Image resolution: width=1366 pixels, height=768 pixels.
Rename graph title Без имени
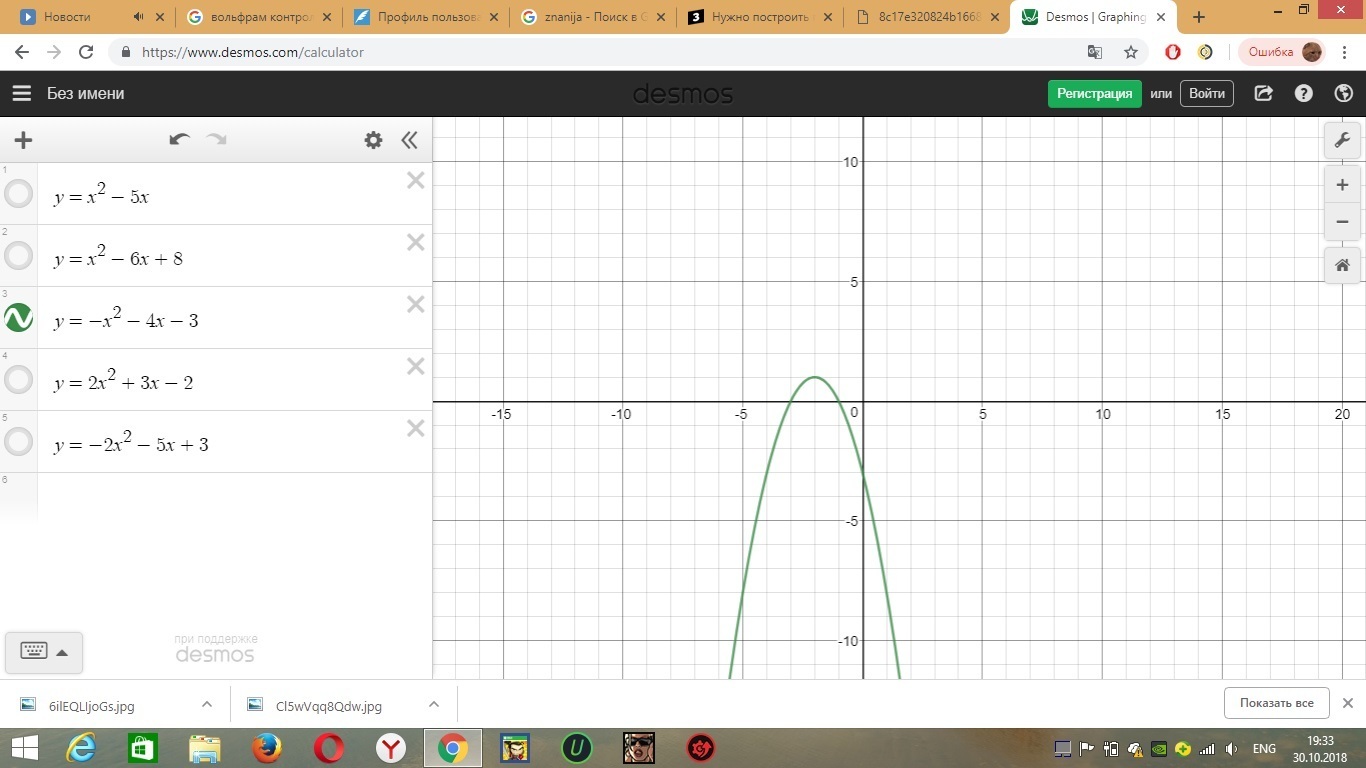[86, 93]
